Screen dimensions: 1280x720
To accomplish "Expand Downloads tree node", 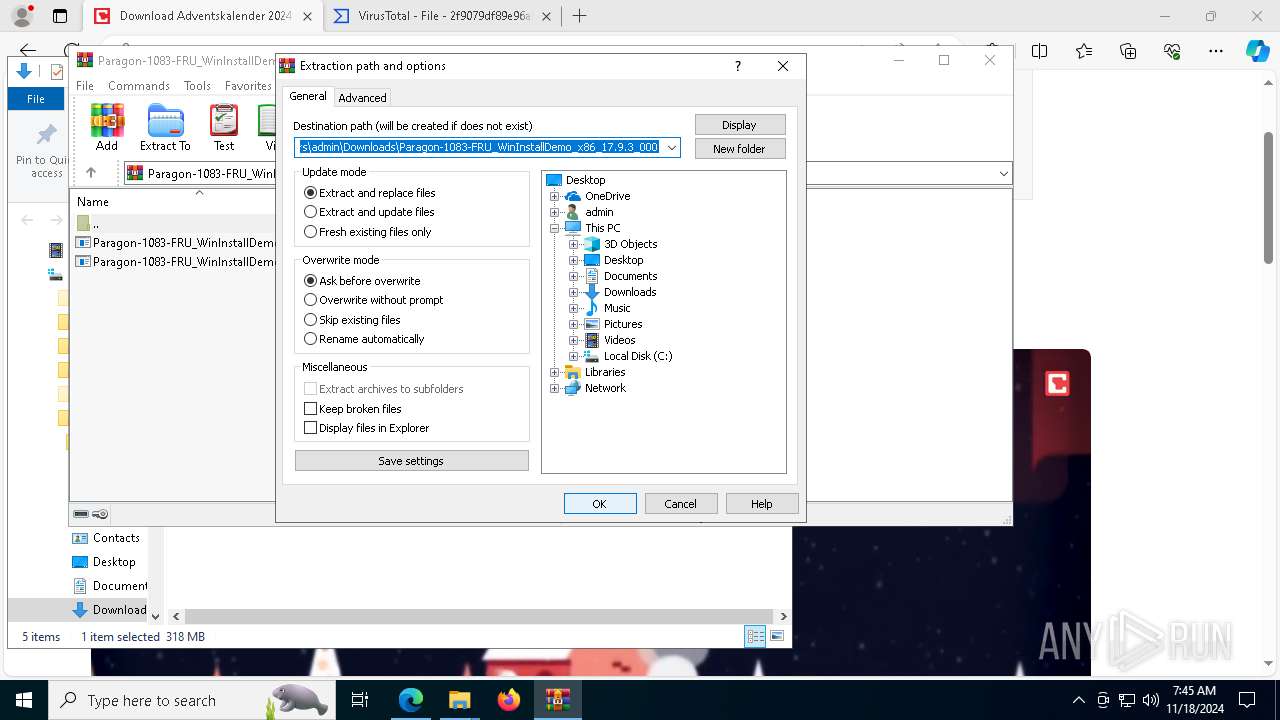I will (x=574, y=292).
